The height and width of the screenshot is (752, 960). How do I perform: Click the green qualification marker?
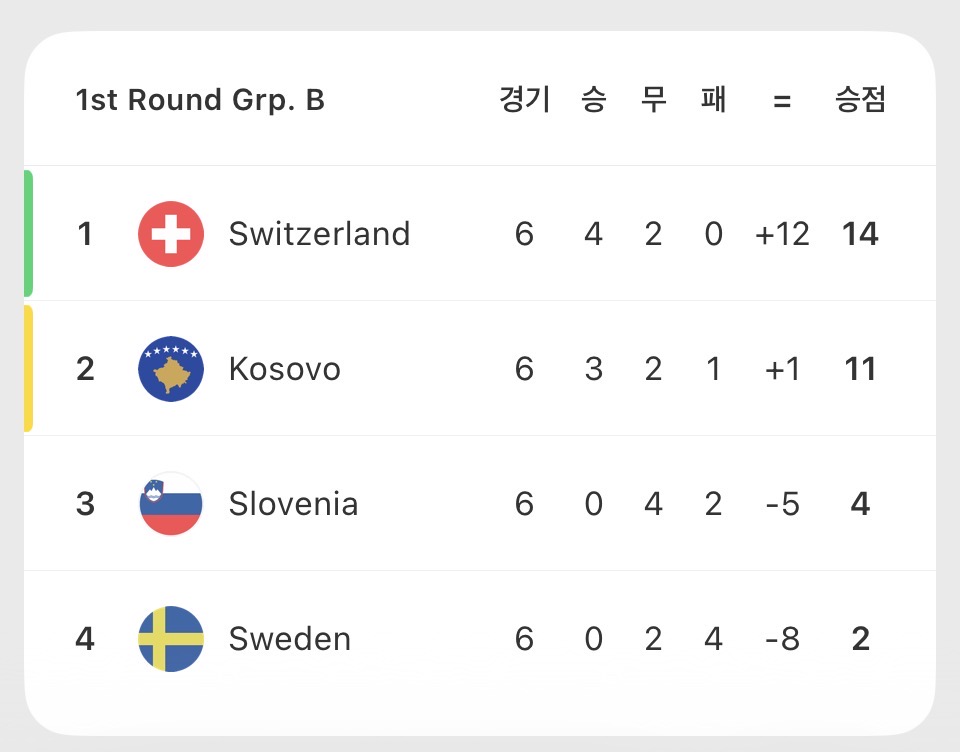pos(29,234)
